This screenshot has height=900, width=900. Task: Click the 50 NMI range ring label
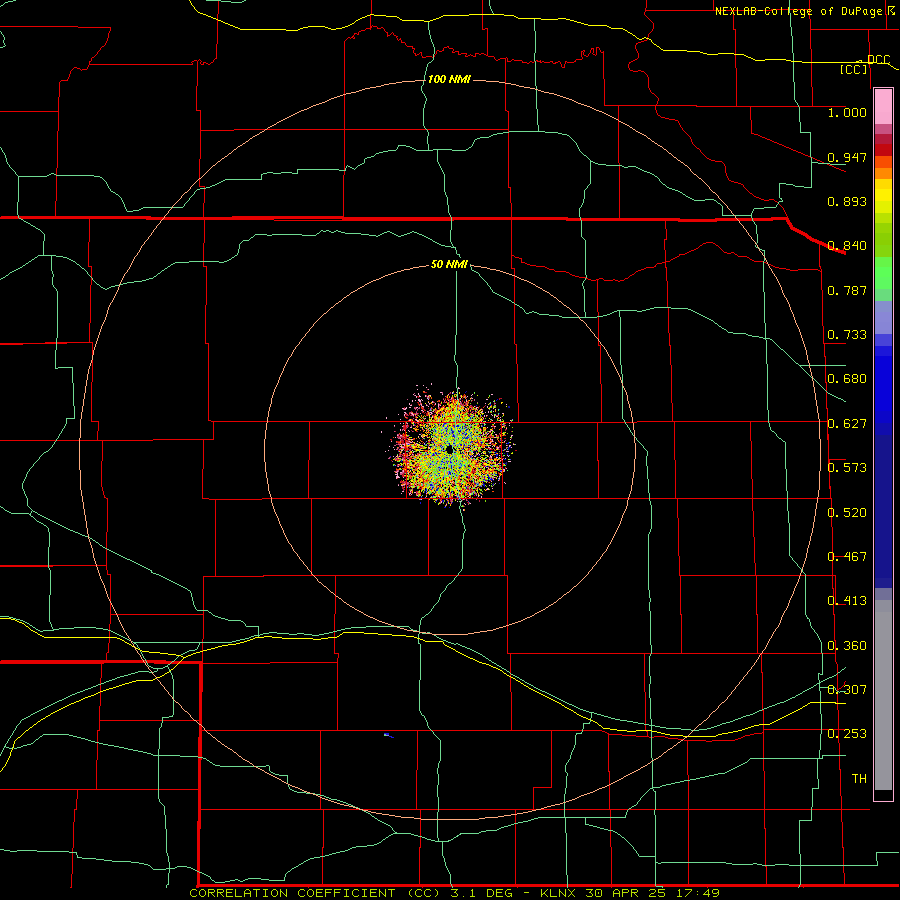449,264
